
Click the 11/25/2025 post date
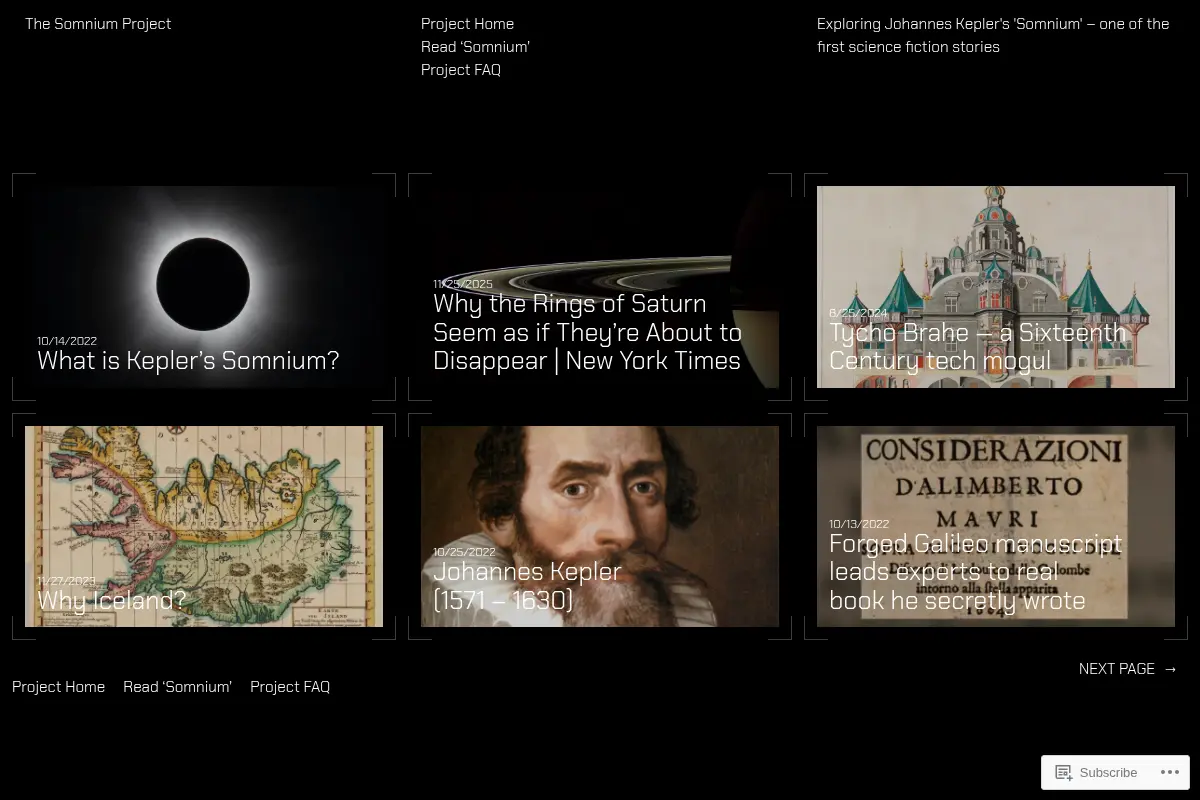coord(463,284)
